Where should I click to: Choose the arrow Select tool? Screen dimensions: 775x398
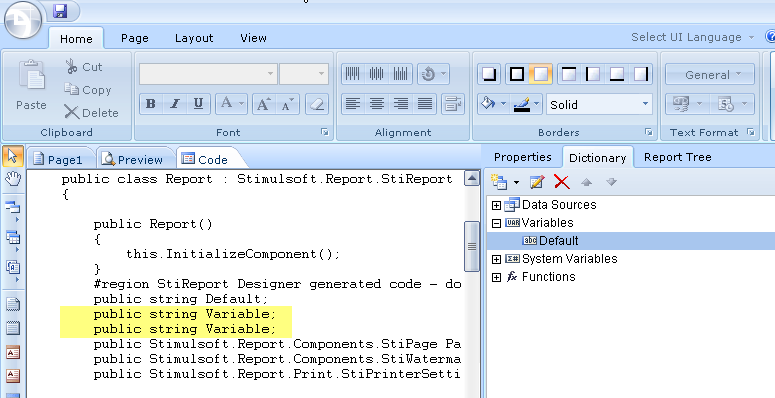[x=12, y=156]
